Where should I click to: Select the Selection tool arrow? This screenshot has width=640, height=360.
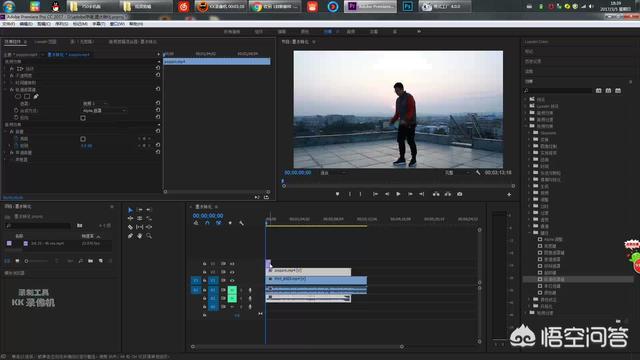(x=131, y=210)
